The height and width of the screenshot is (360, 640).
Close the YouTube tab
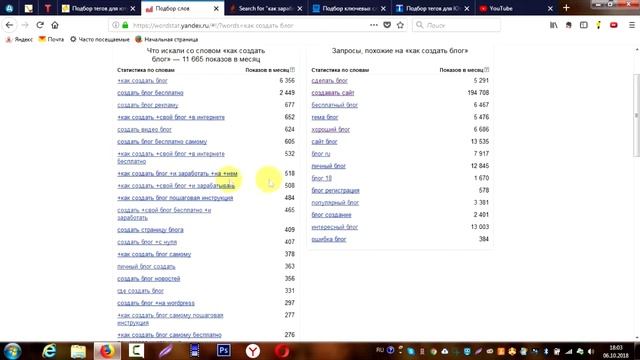point(550,9)
